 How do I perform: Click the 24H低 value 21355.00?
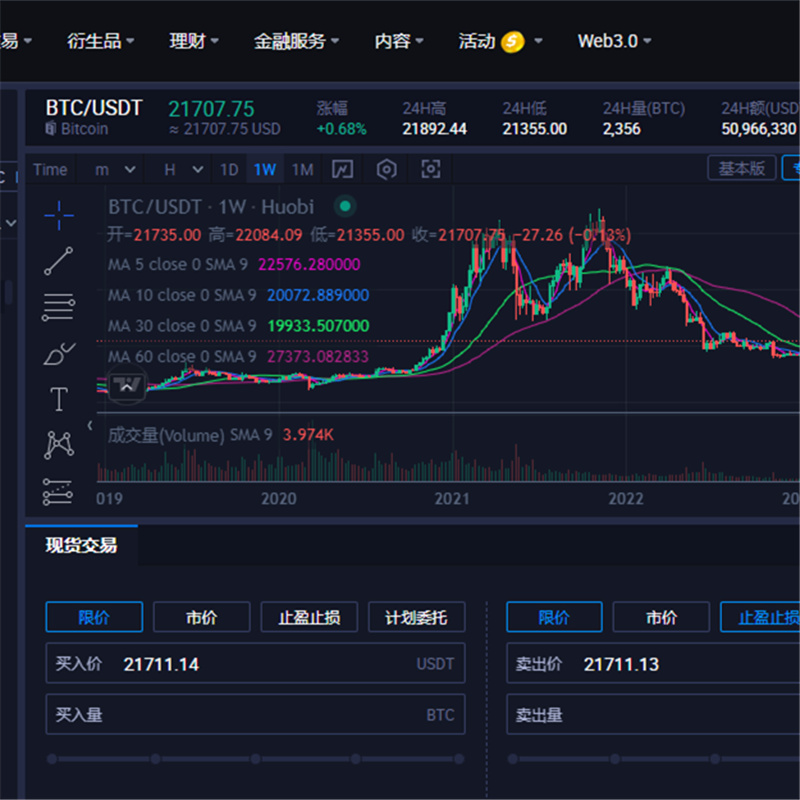[x=534, y=129]
